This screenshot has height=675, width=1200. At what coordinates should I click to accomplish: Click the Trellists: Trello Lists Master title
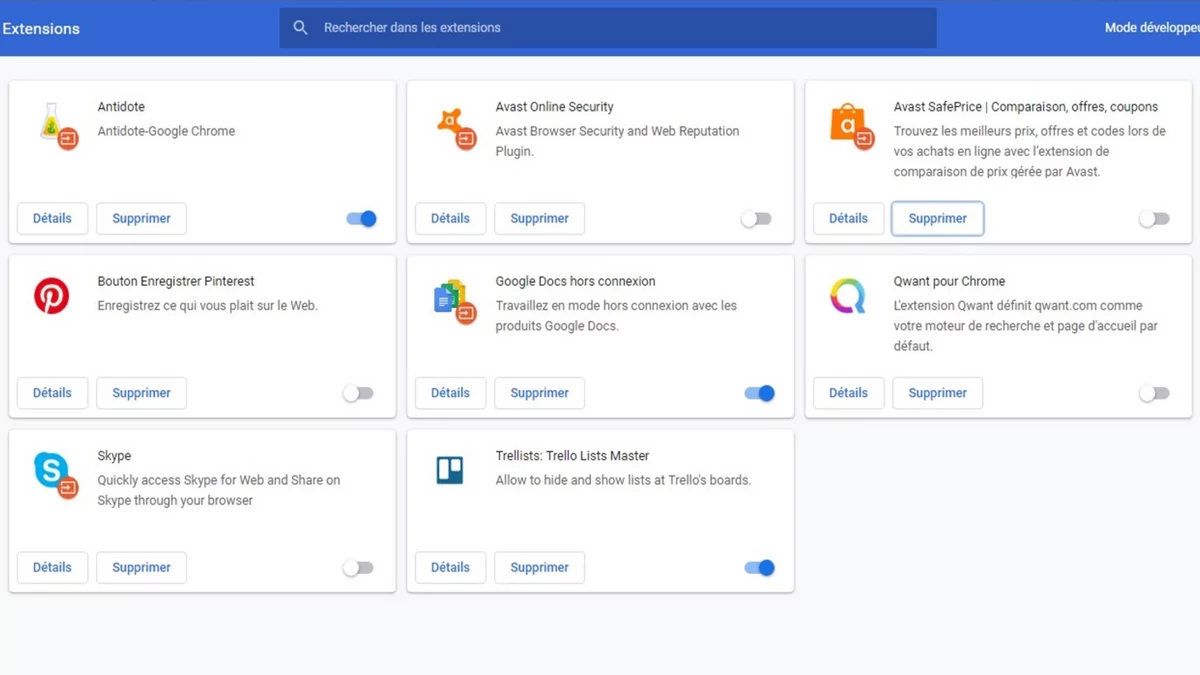tap(572, 456)
